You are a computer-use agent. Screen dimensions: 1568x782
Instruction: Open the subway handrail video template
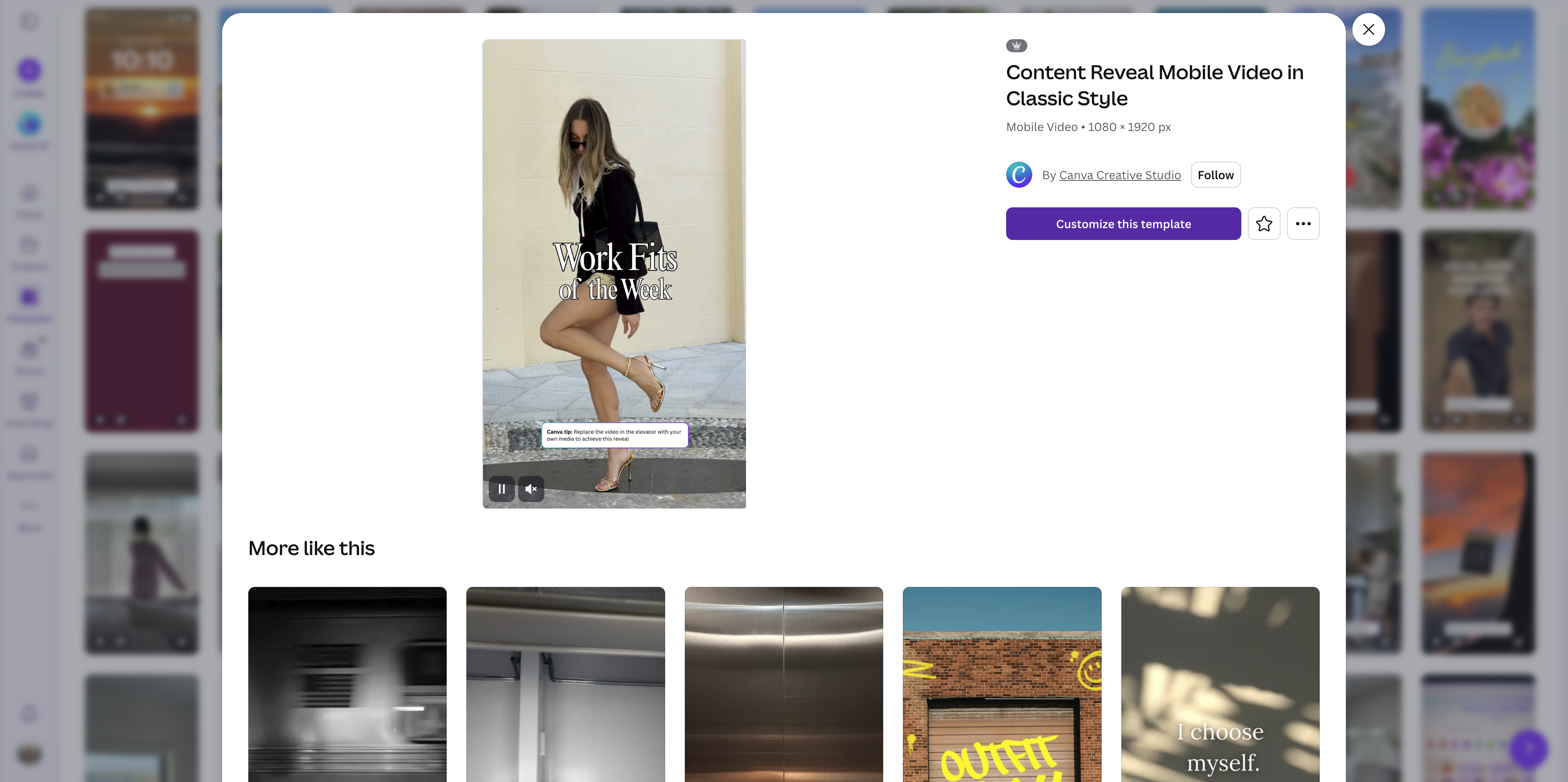point(566,684)
